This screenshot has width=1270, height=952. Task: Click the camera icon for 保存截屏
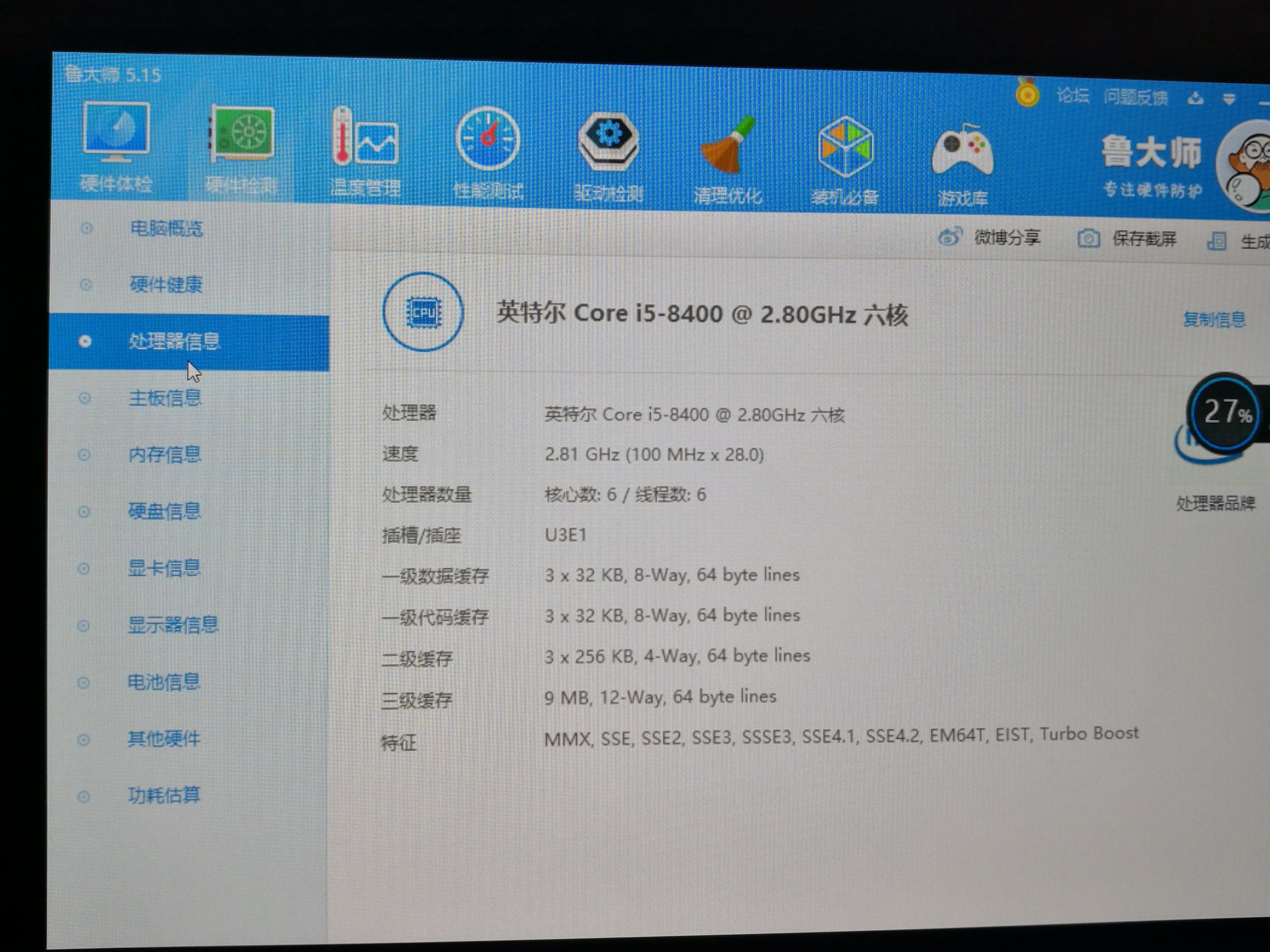point(1088,238)
